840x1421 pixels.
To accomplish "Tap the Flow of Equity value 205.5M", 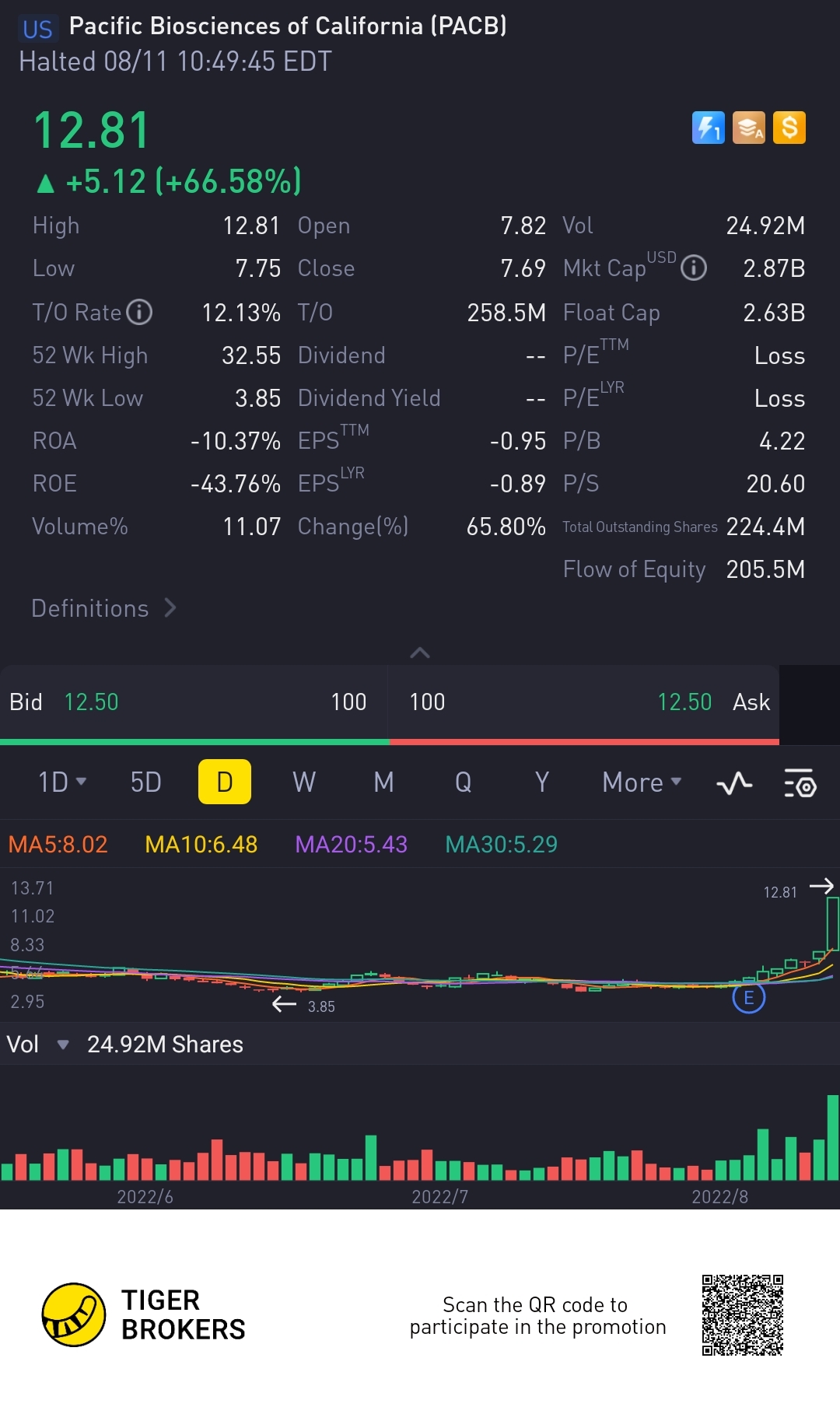I will point(765,569).
